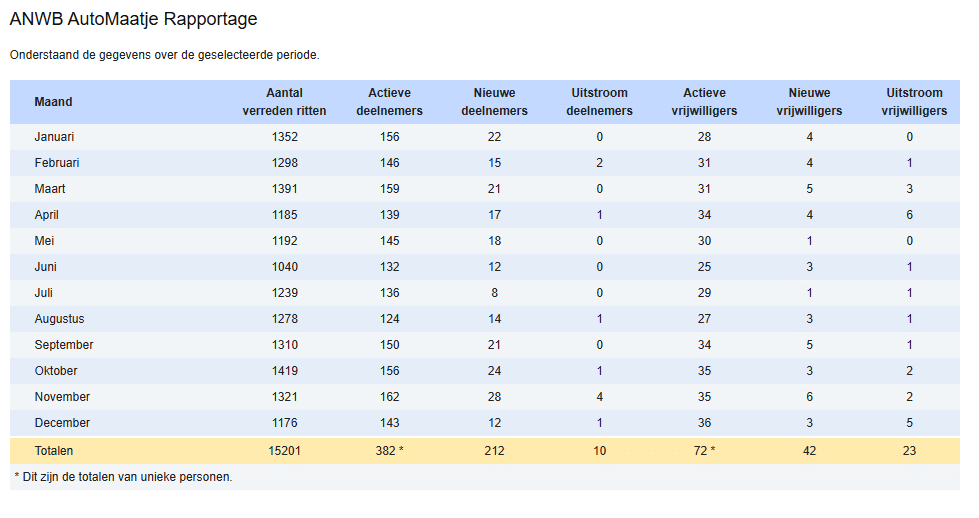Image resolution: width=979 pixels, height=518 pixels.
Task: Click active participants 159 in Maart
Action: 390,188
